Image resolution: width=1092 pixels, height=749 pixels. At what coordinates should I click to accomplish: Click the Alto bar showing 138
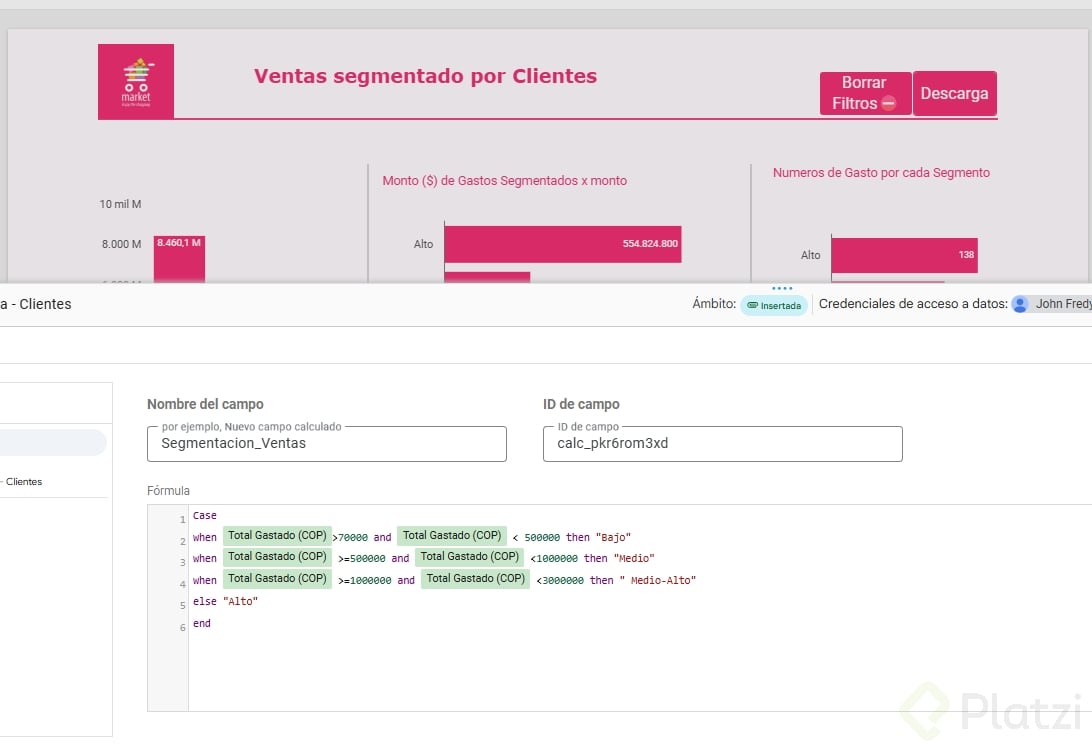point(903,255)
